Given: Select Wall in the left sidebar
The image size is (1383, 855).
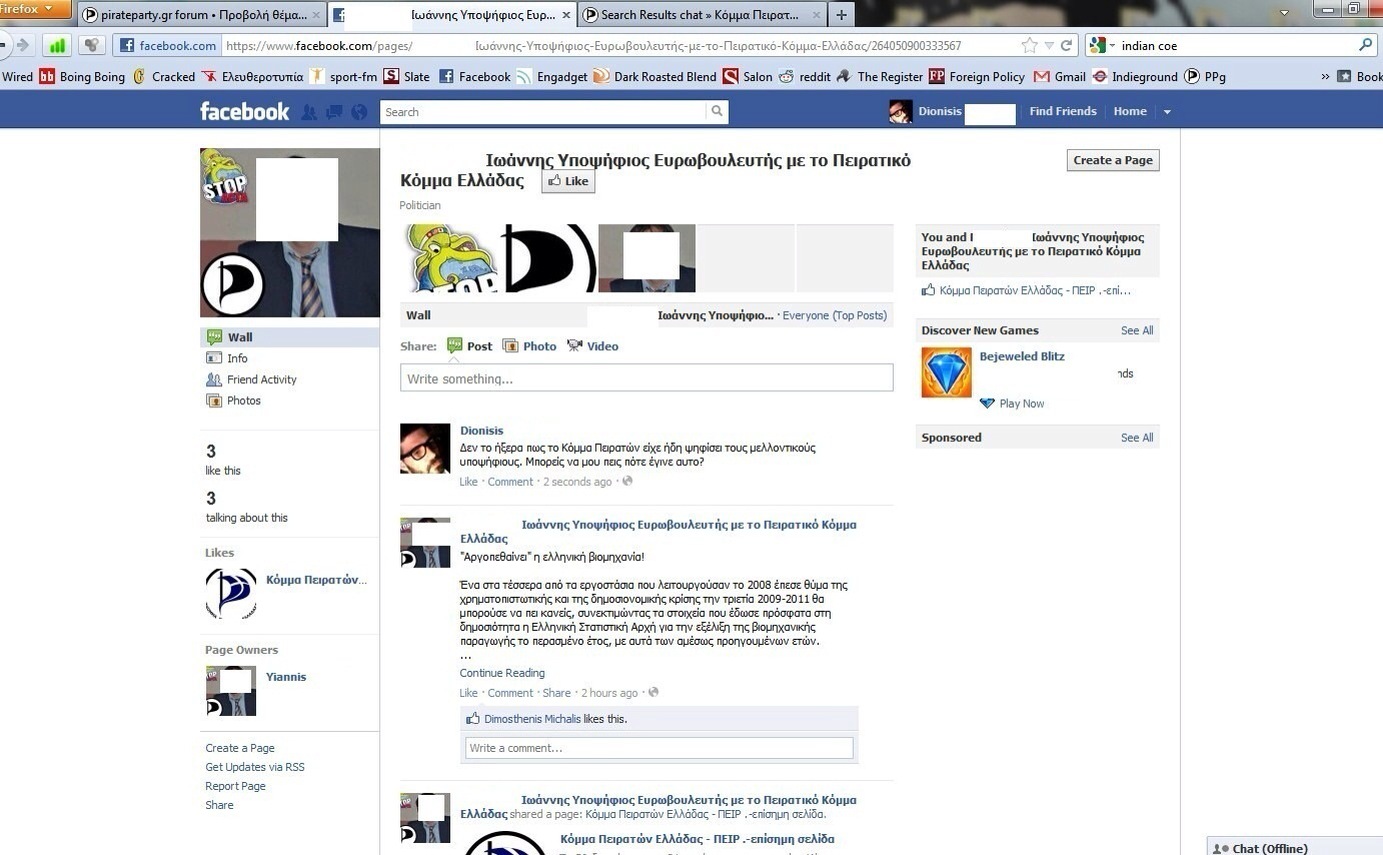Looking at the screenshot, I should [x=290, y=337].
